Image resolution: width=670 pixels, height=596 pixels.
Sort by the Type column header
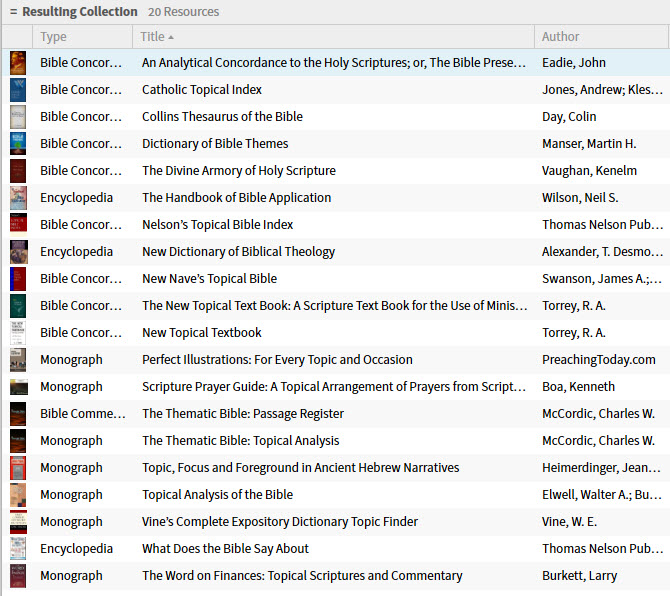point(82,37)
